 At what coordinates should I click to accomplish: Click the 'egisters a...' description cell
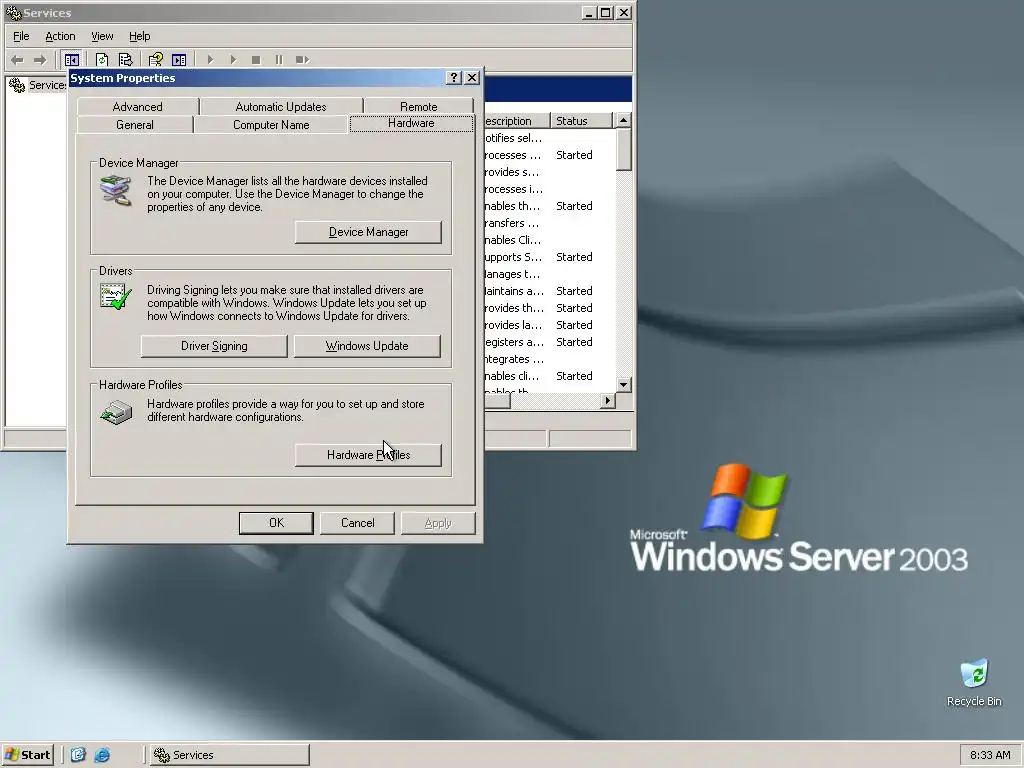click(x=514, y=342)
